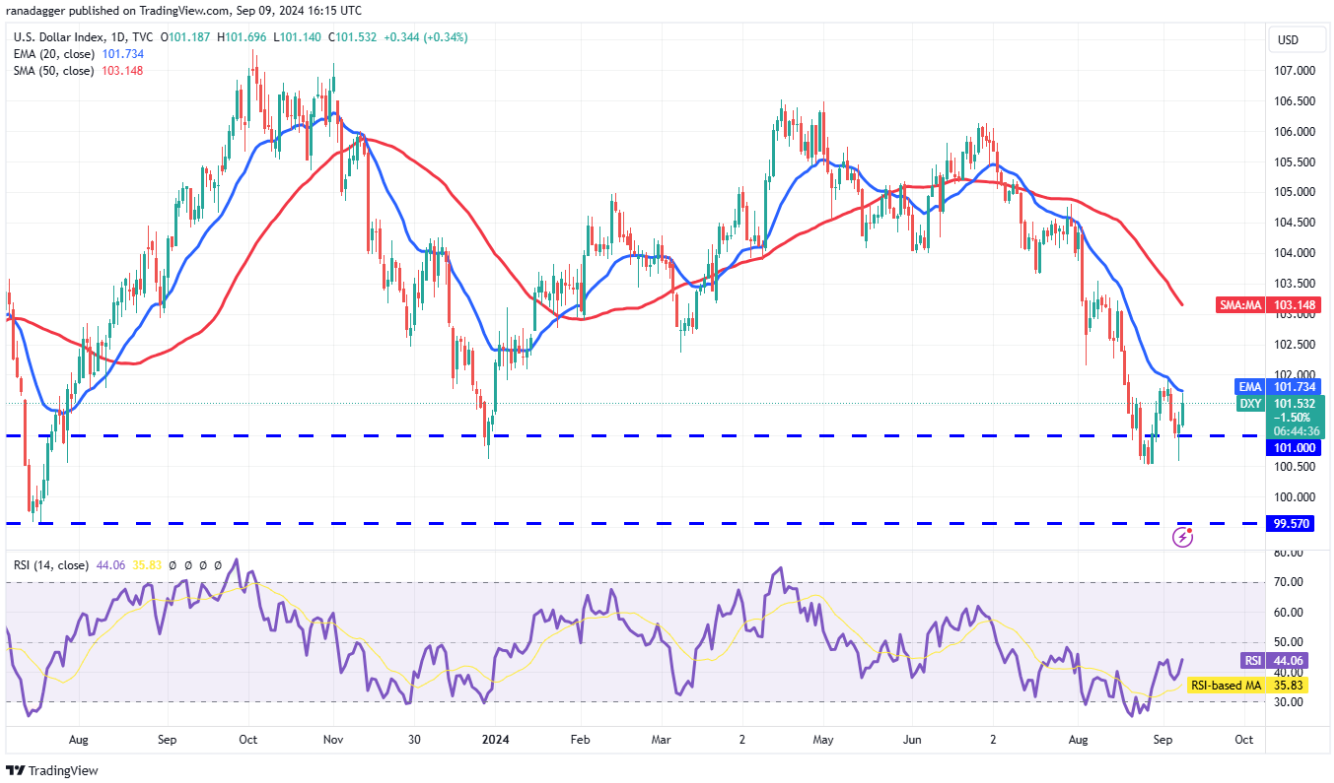Image resolution: width=1334 pixels, height=783 pixels.
Task: Select the RSI (14, close) indicator legend
Action: (x=53, y=565)
